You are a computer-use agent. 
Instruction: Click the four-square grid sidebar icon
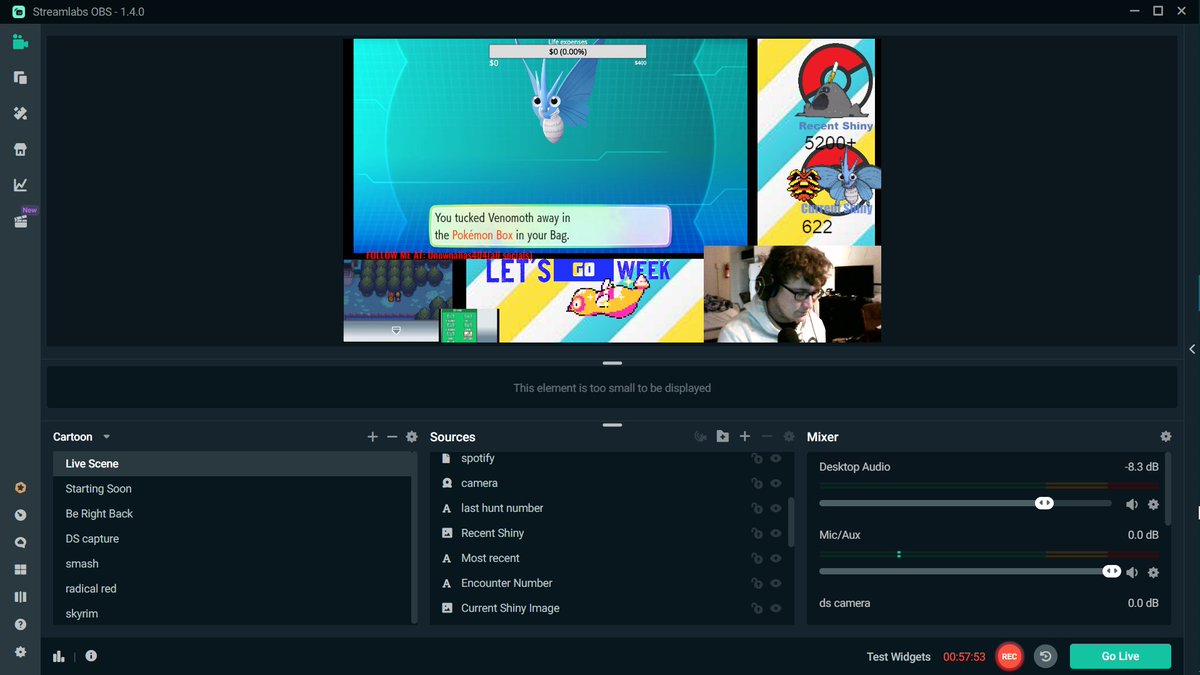(20, 570)
